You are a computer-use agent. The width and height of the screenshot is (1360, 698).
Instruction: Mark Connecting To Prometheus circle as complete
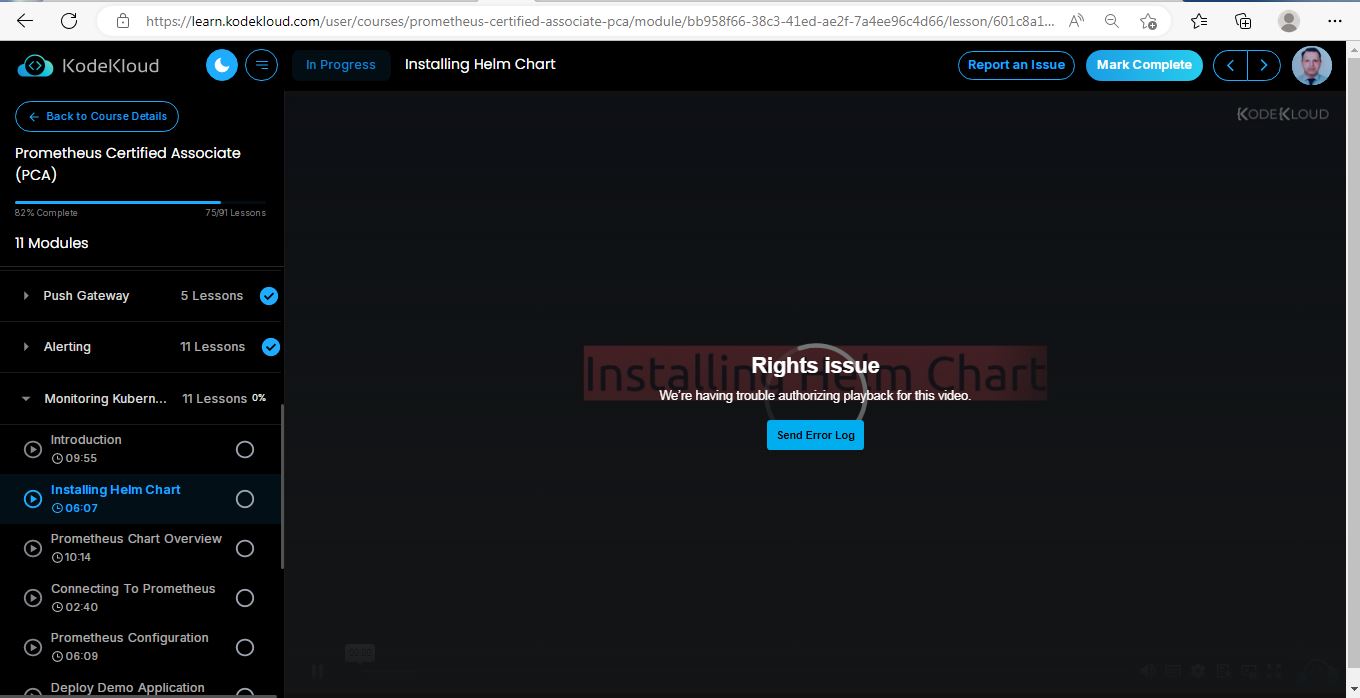coord(244,598)
